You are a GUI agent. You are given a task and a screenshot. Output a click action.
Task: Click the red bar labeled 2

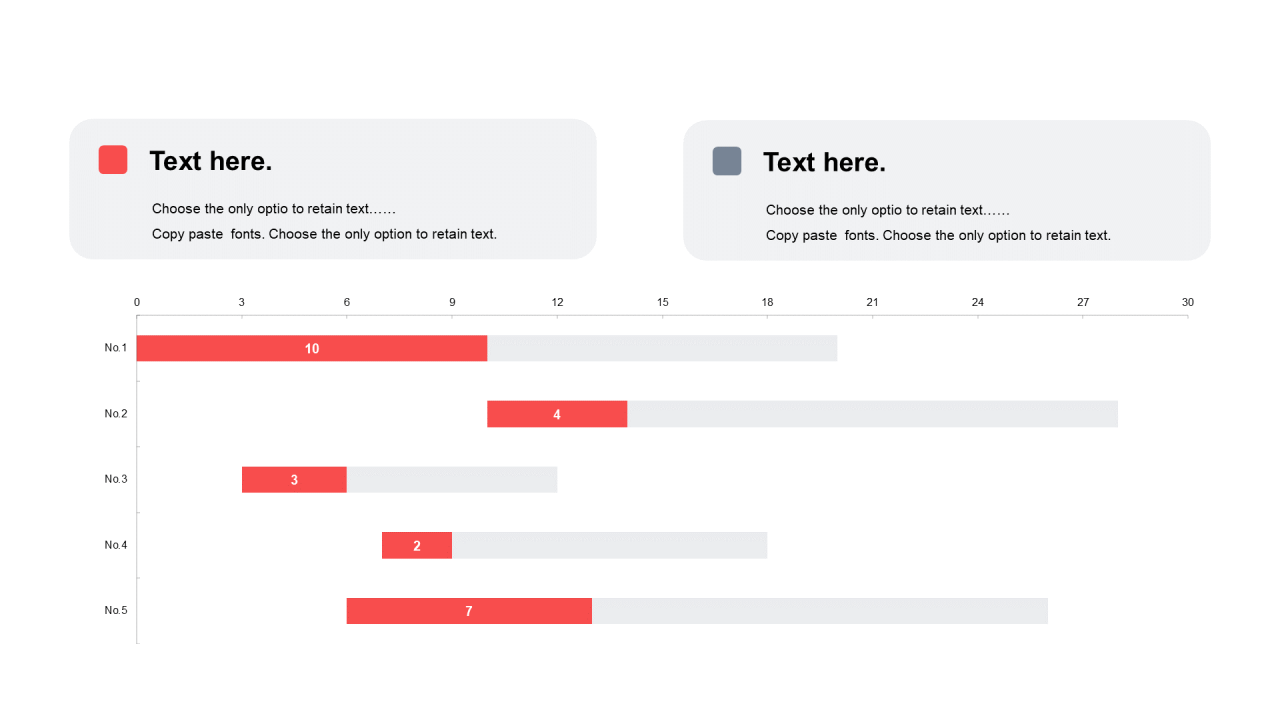click(417, 545)
